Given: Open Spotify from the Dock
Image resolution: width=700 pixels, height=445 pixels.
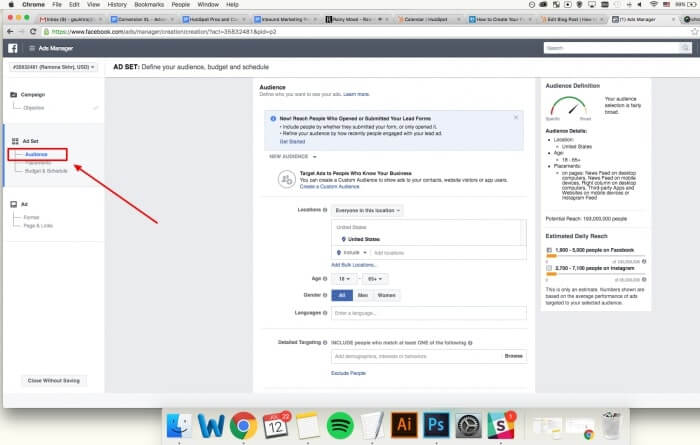Looking at the screenshot, I should pos(340,426).
